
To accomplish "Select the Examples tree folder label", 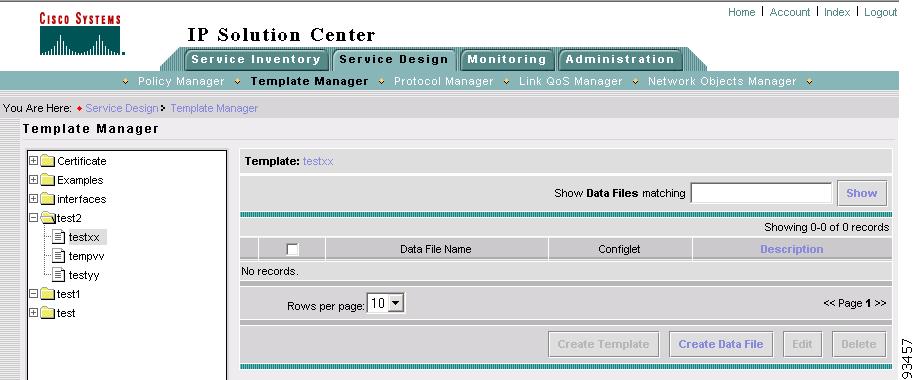I will (x=80, y=180).
